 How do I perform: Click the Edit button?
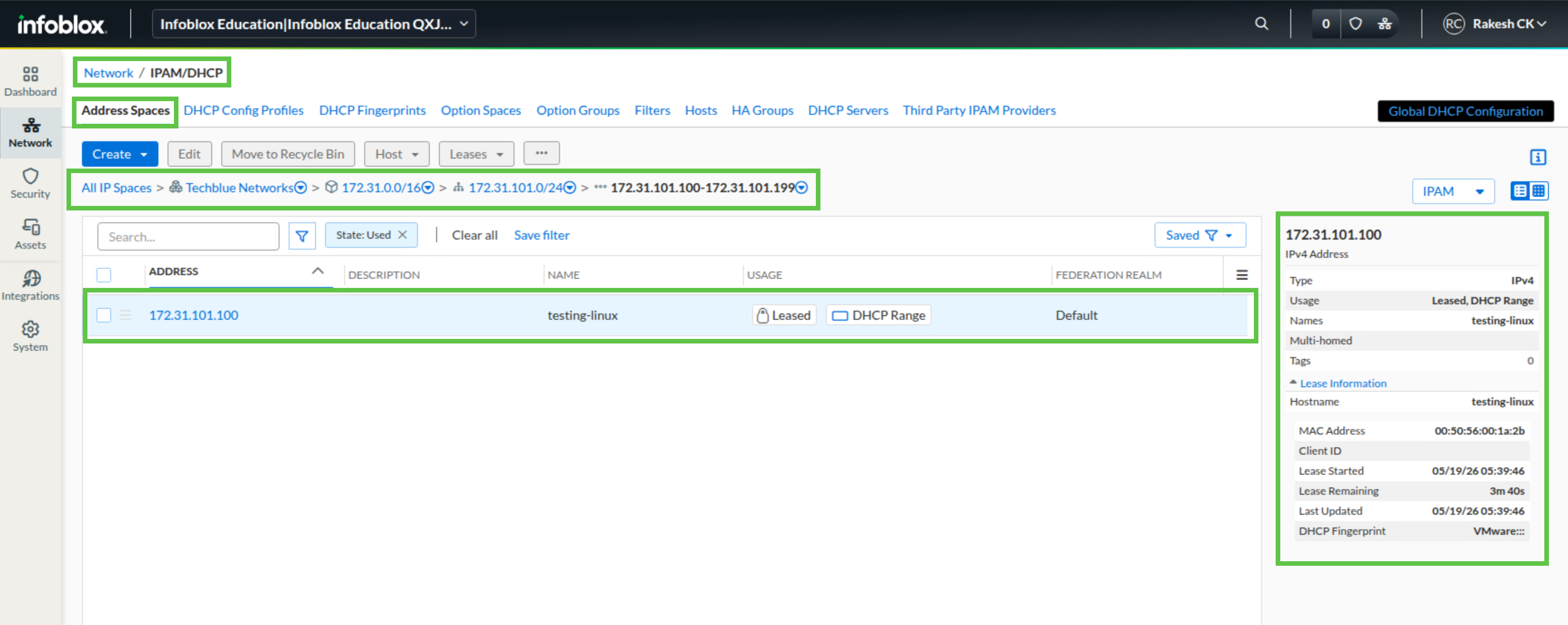click(189, 154)
